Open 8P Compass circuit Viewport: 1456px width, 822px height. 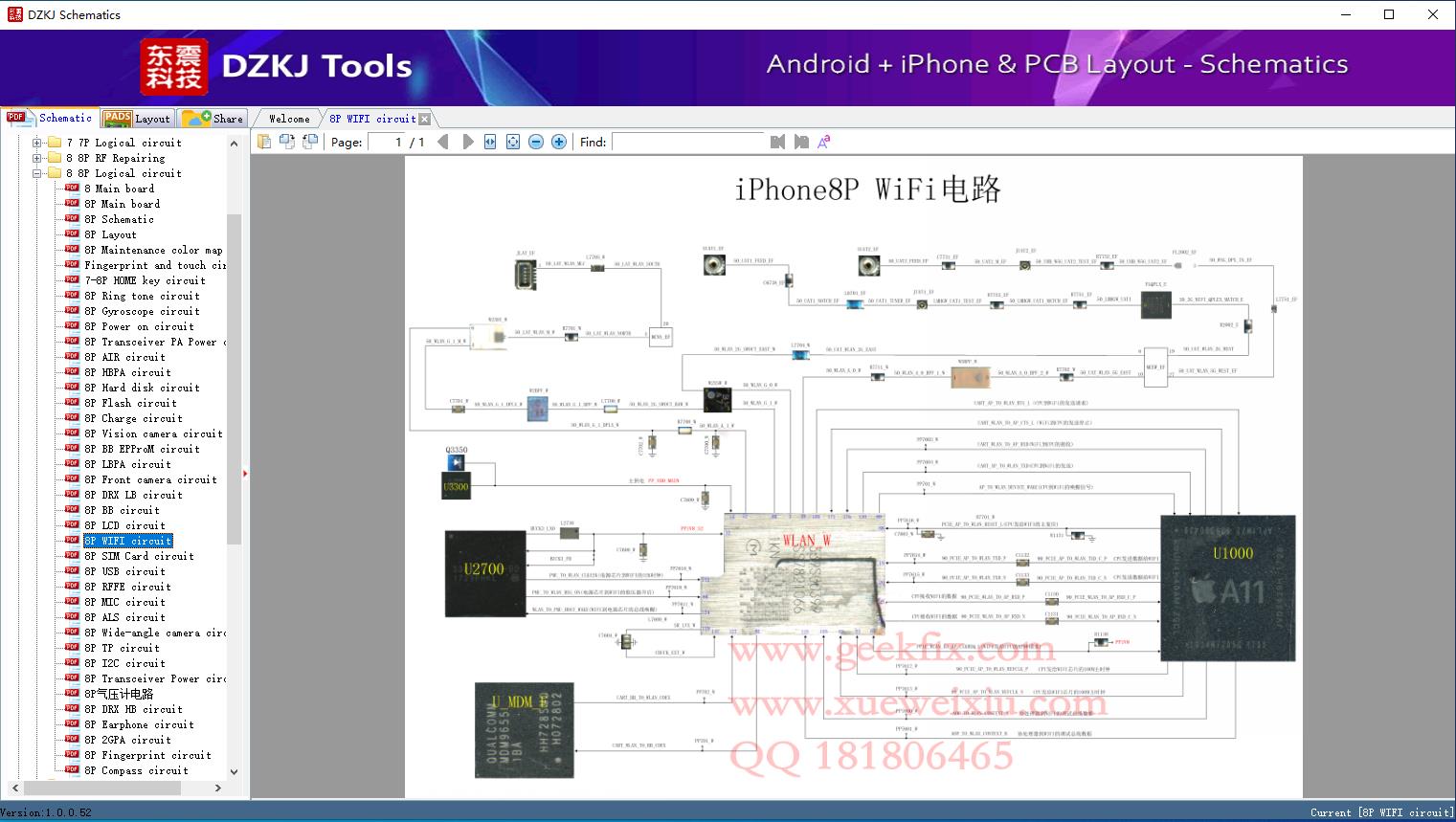click(136, 770)
